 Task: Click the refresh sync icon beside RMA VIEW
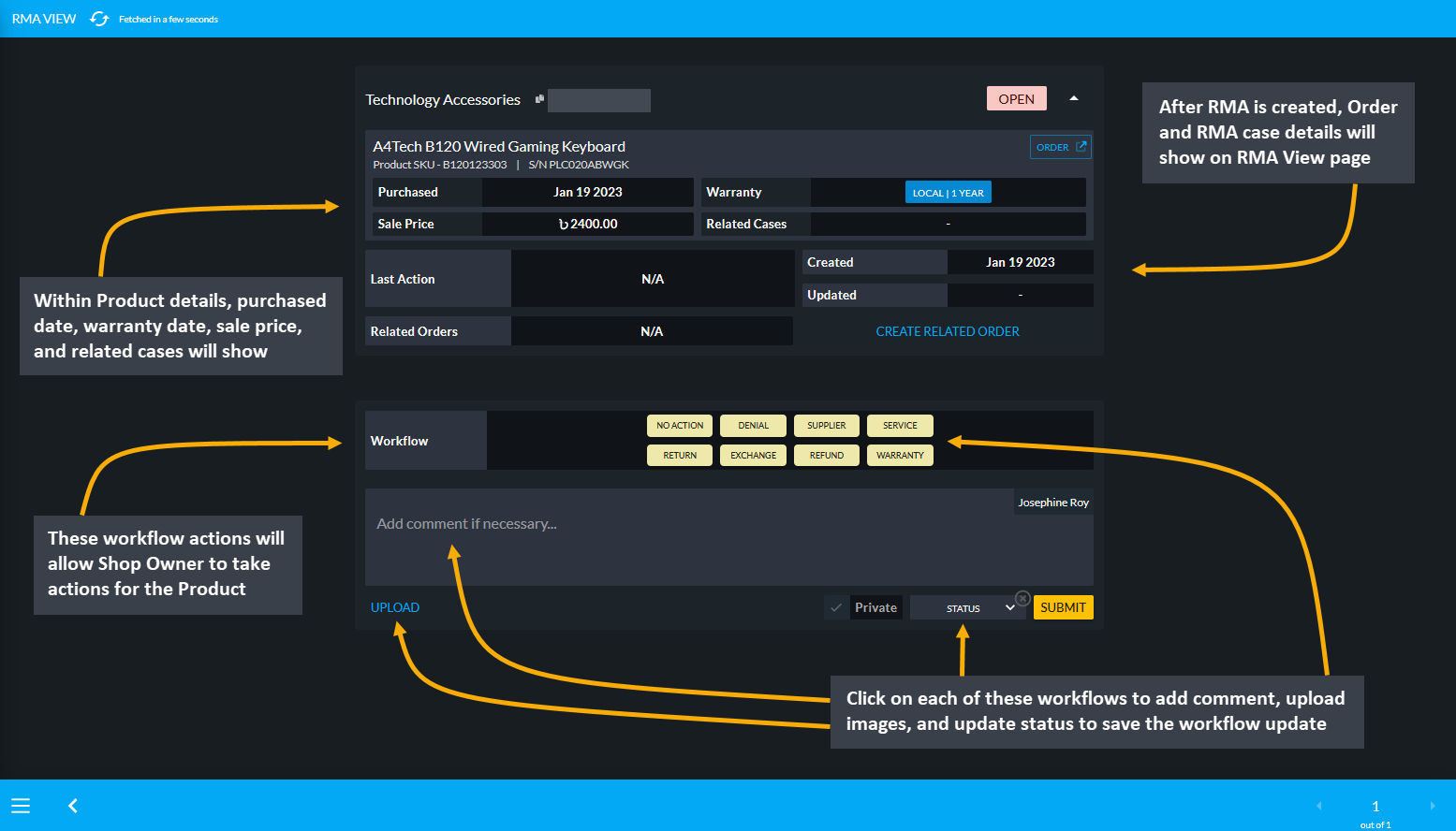point(99,19)
